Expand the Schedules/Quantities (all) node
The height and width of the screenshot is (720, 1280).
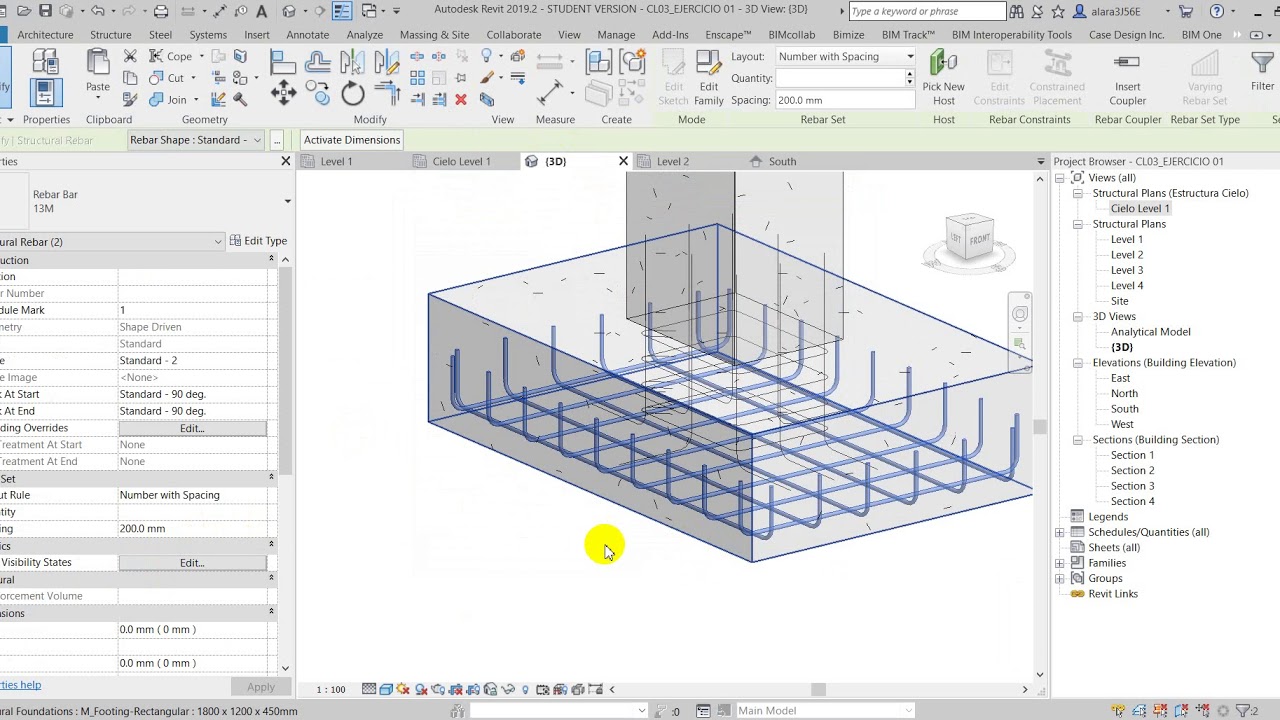pyautogui.click(x=1060, y=532)
